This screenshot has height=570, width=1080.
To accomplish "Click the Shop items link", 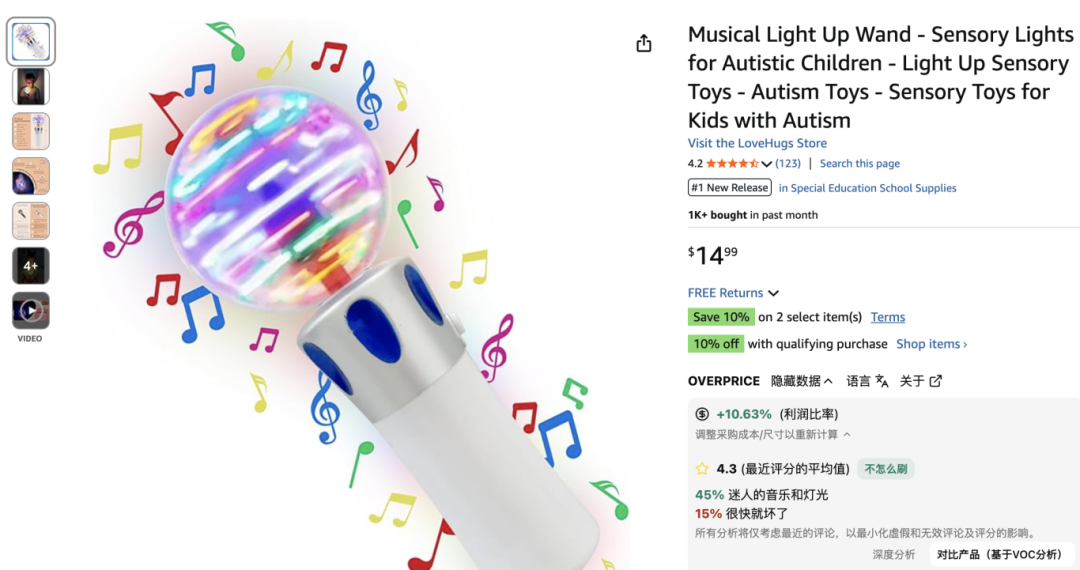I will 931,344.
